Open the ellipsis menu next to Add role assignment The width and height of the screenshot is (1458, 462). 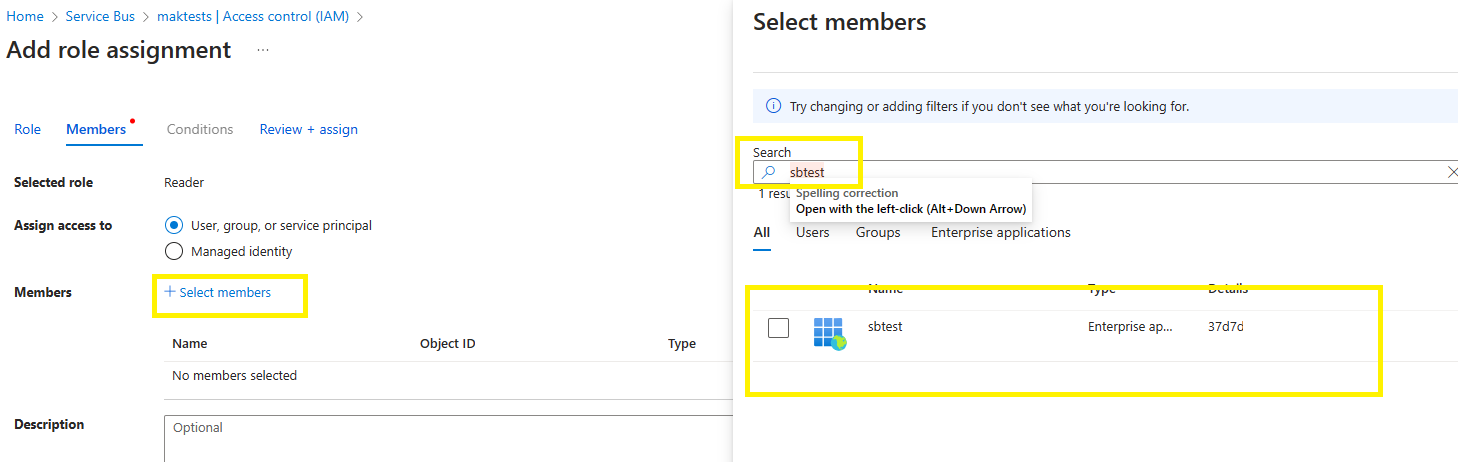[x=263, y=50]
